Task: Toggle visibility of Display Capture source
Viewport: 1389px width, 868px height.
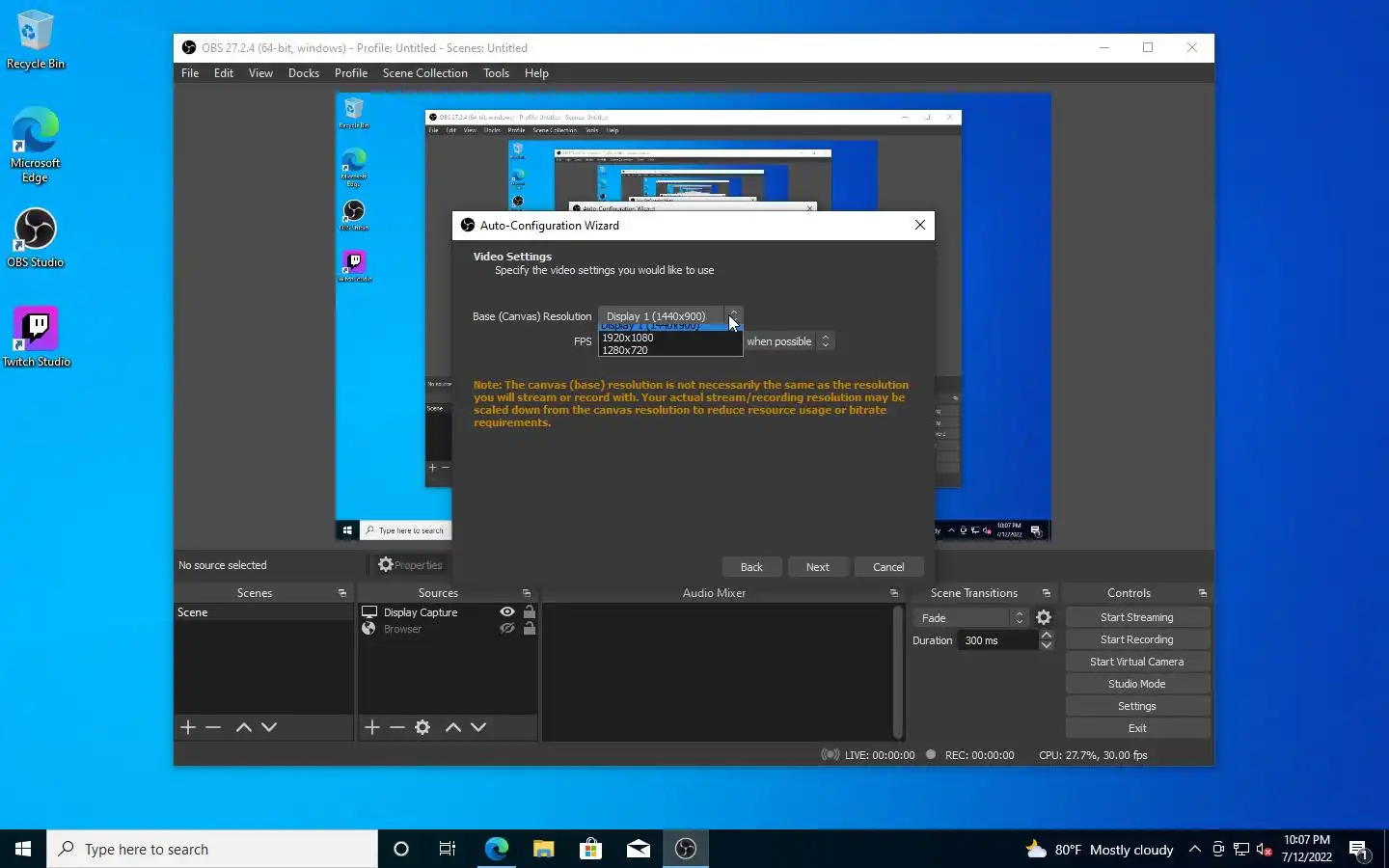Action: tap(507, 612)
